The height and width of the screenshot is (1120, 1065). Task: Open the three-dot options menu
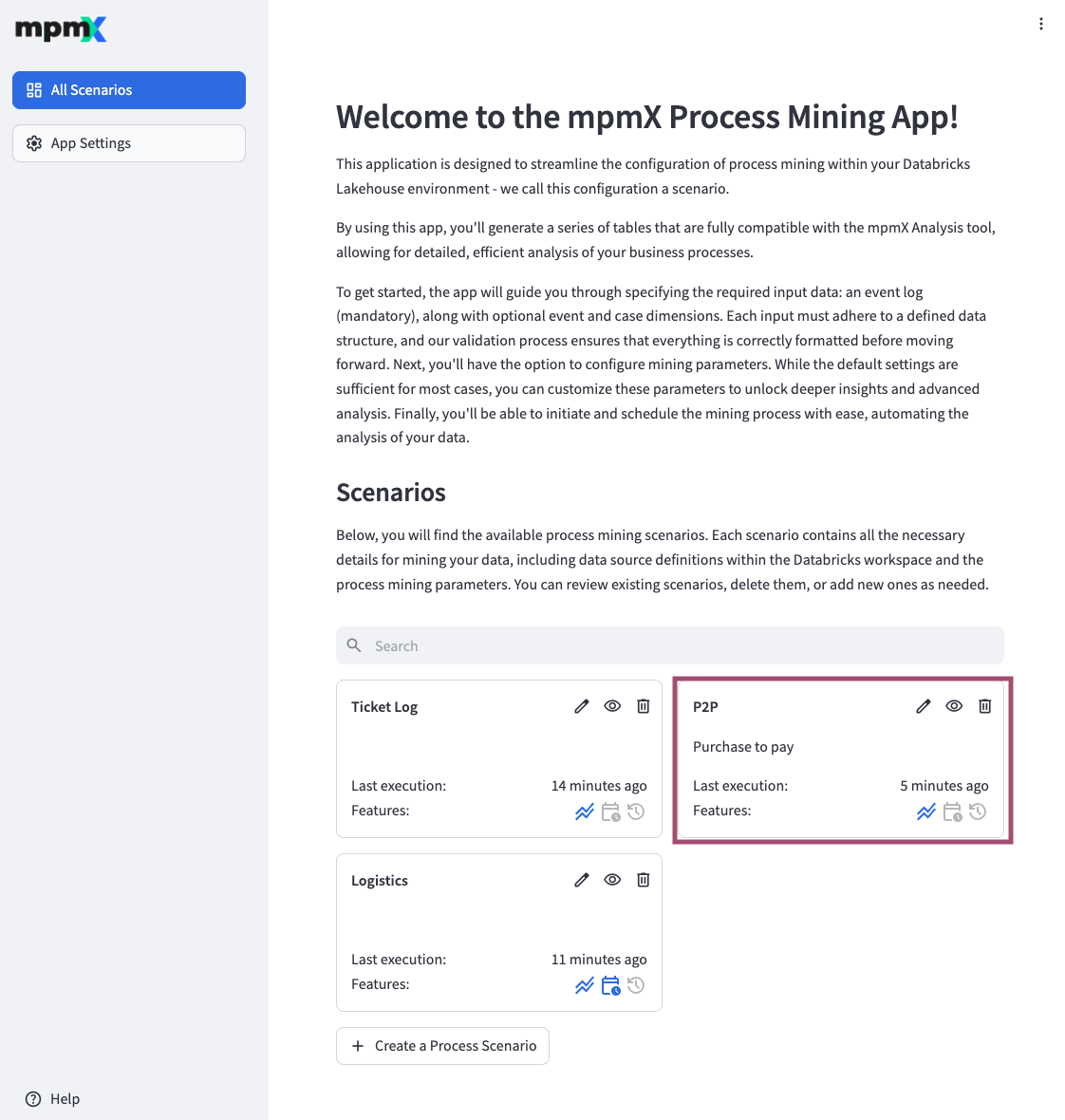coord(1040,25)
